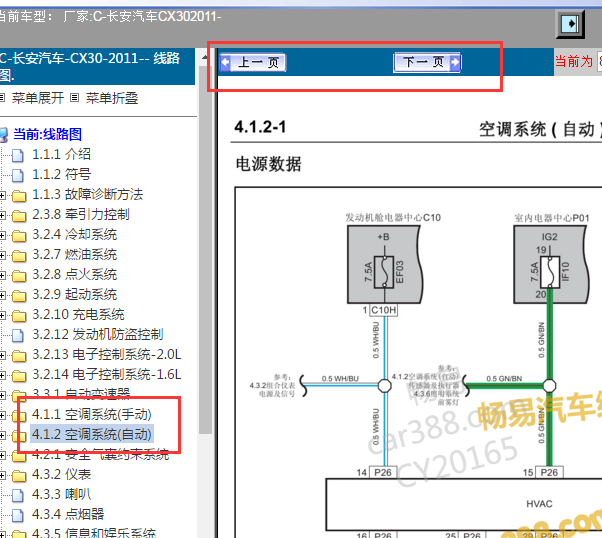Open 1.1.2 符号 page
Image resolution: width=602 pixels, height=538 pixels.
point(61,174)
